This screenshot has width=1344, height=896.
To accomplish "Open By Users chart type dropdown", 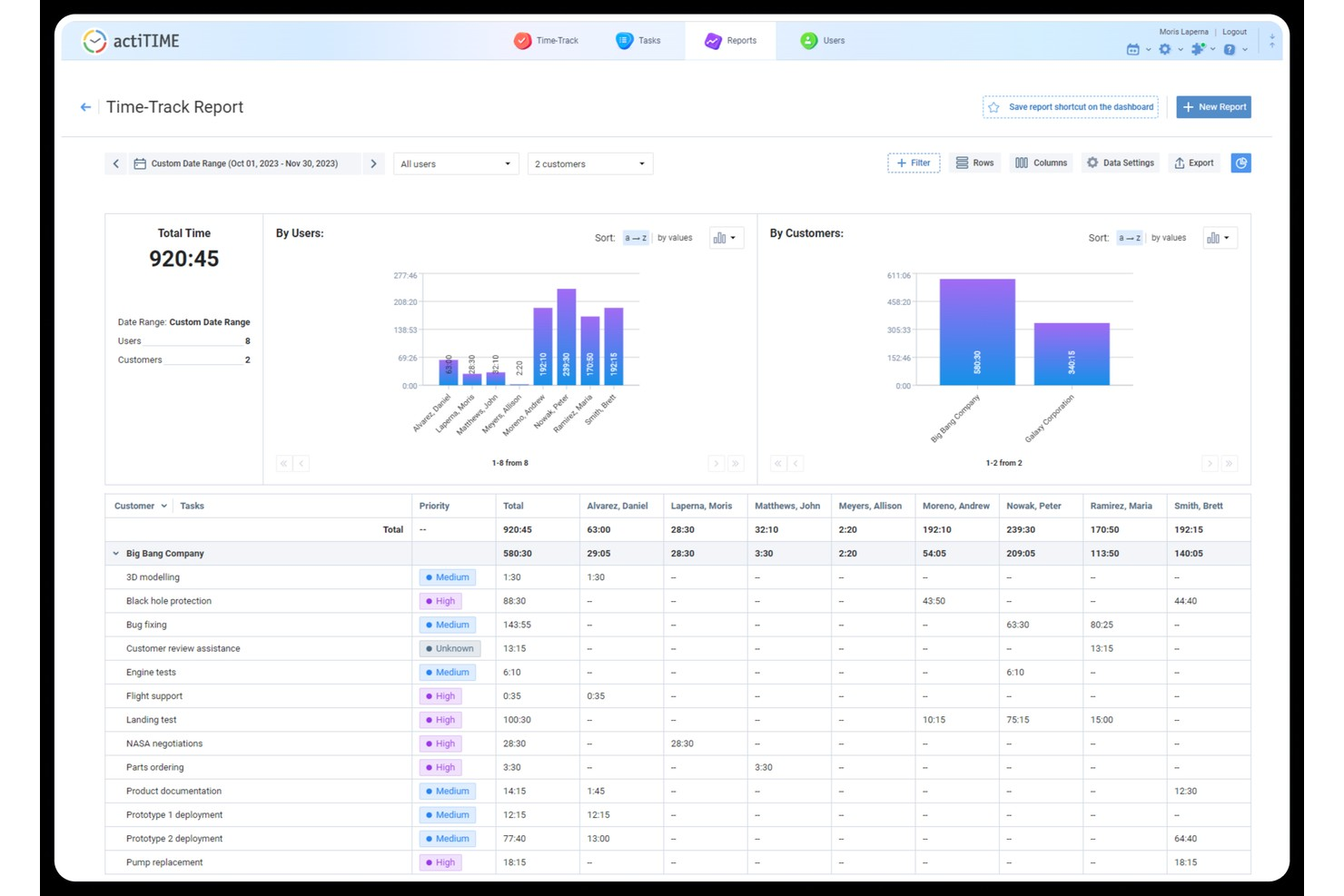I will (x=726, y=238).
